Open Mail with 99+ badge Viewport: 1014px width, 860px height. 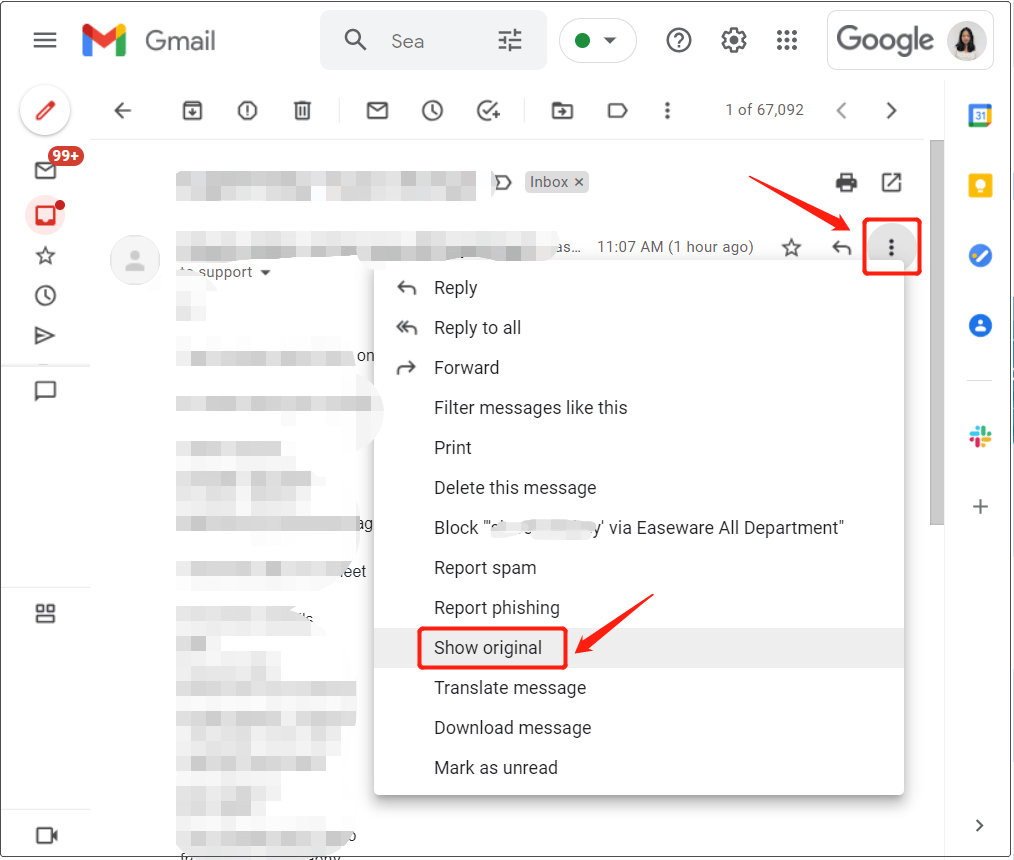(x=45, y=170)
